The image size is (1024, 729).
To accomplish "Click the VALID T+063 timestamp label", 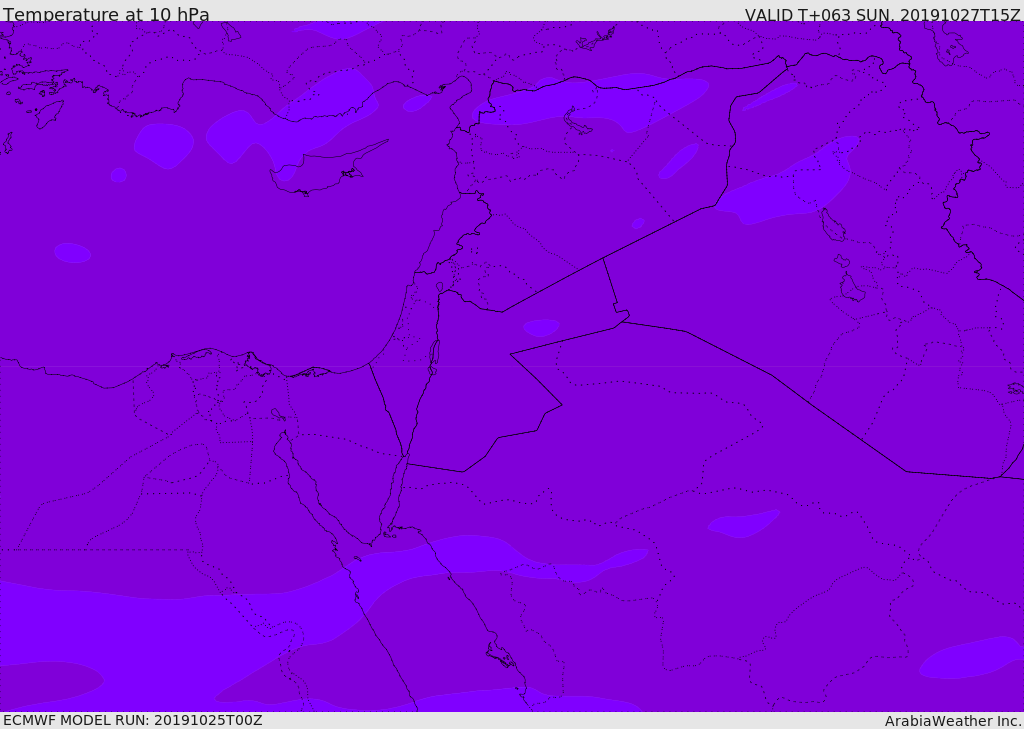I will coord(882,15).
